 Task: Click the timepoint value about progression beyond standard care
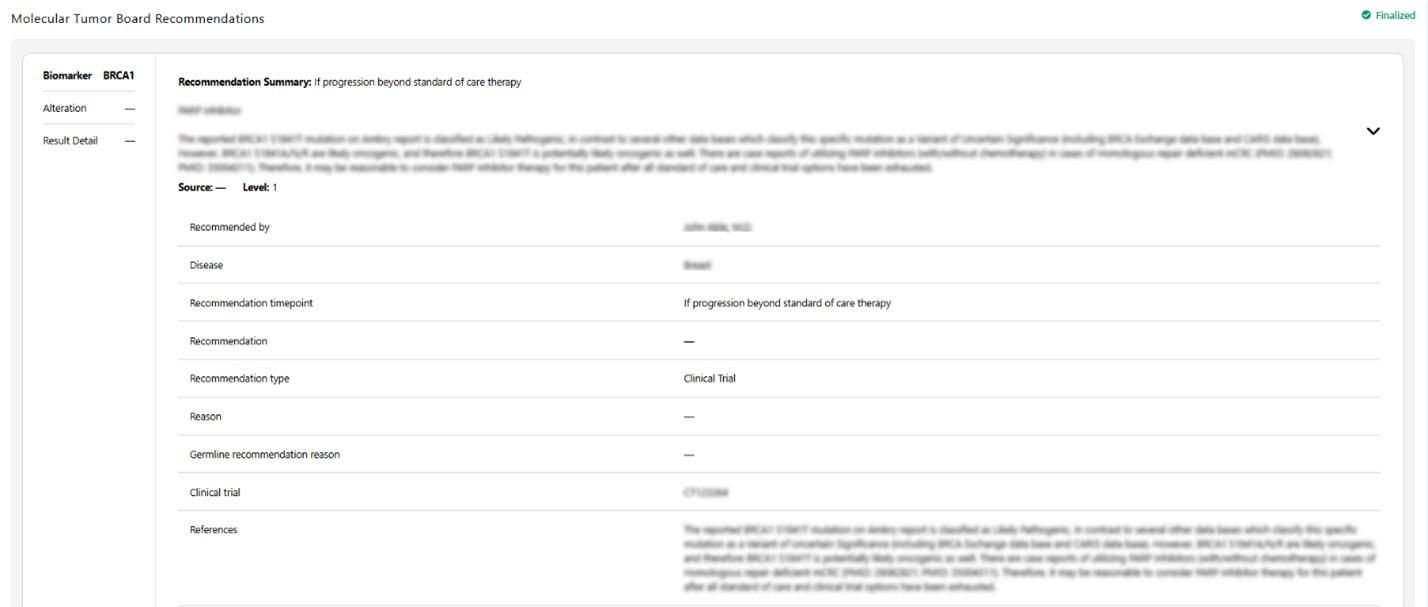click(x=787, y=303)
